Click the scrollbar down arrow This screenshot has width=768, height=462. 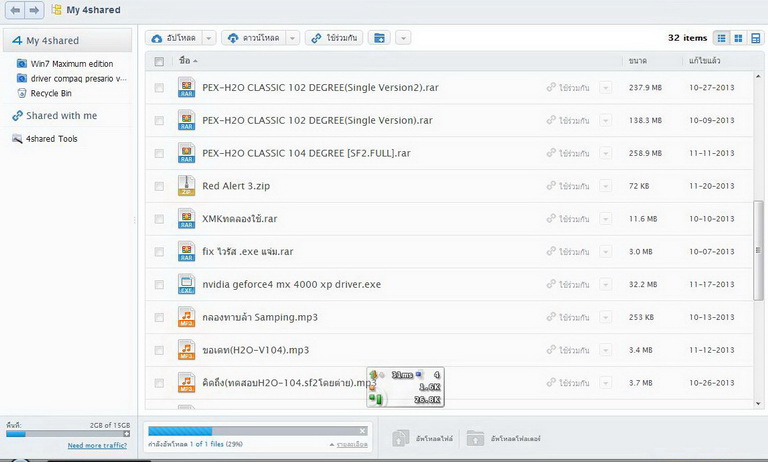(758, 404)
